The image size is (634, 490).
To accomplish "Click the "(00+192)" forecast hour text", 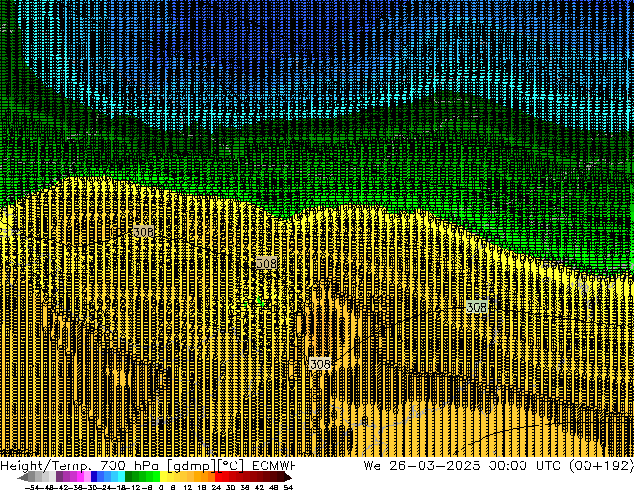I will tap(601, 466).
